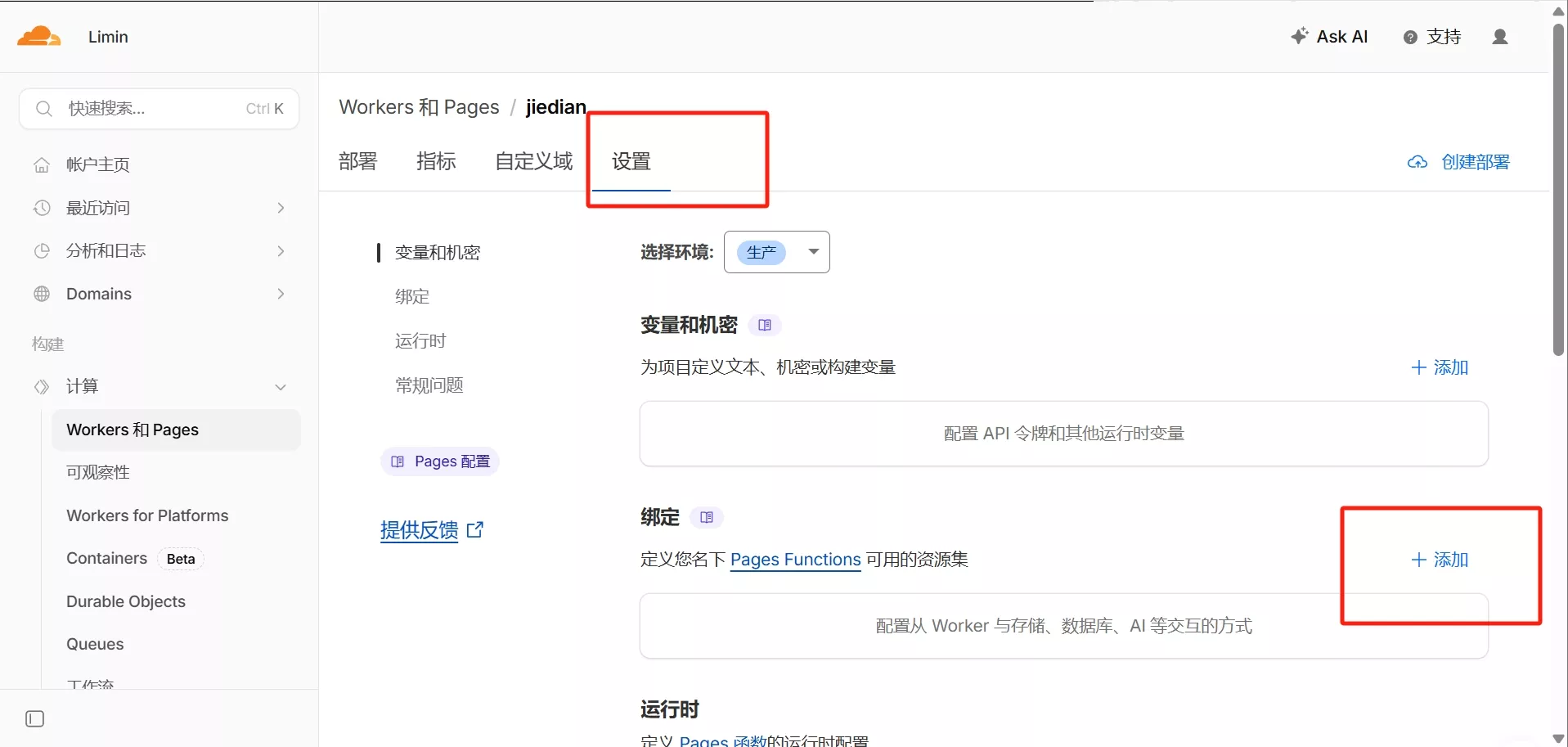Click the Ask AI sparkle icon
This screenshot has height=747, width=1568.
1299,36
